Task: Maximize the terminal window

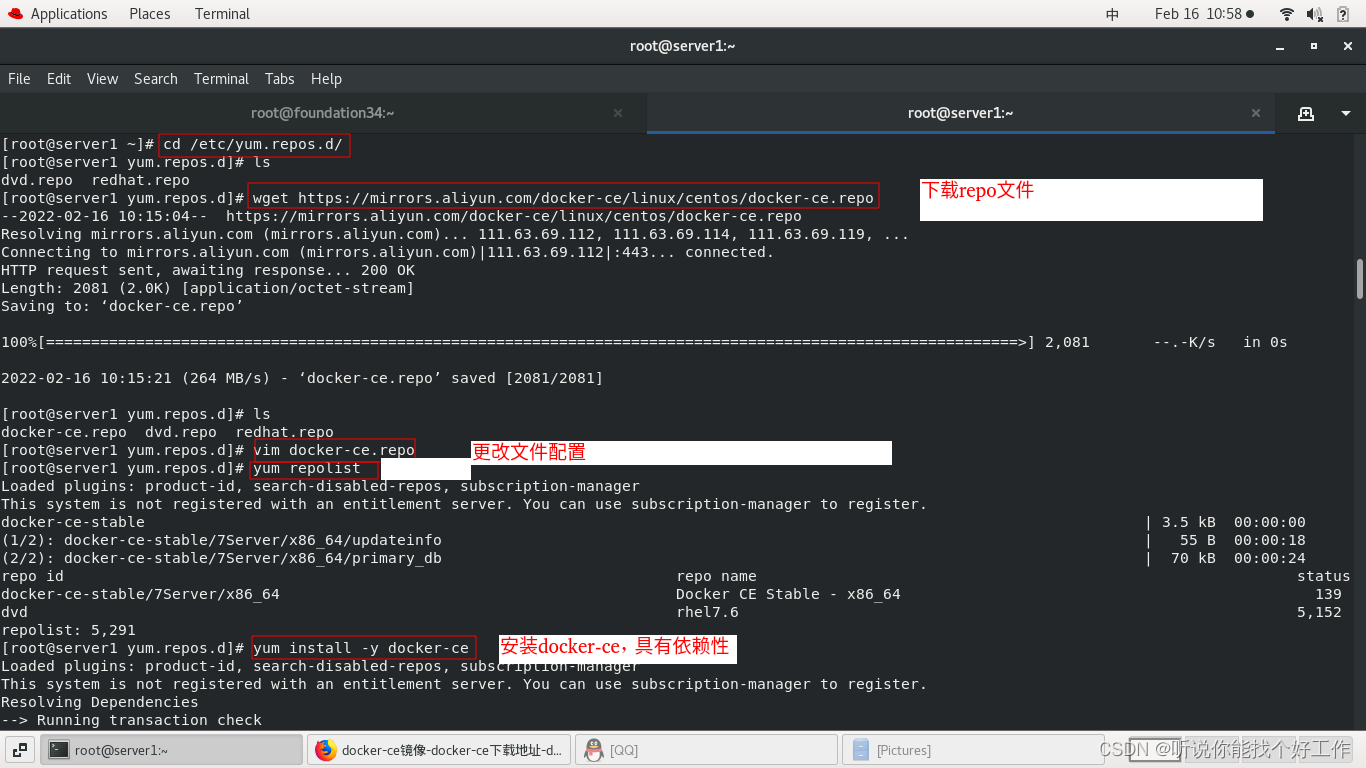Action: [1314, 46]
